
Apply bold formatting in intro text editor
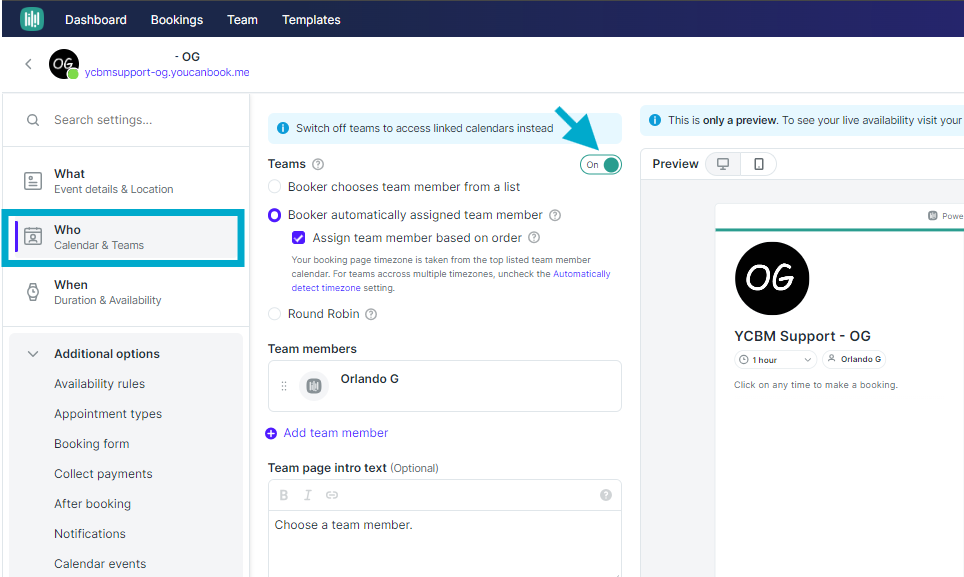(x=283, y=495)
